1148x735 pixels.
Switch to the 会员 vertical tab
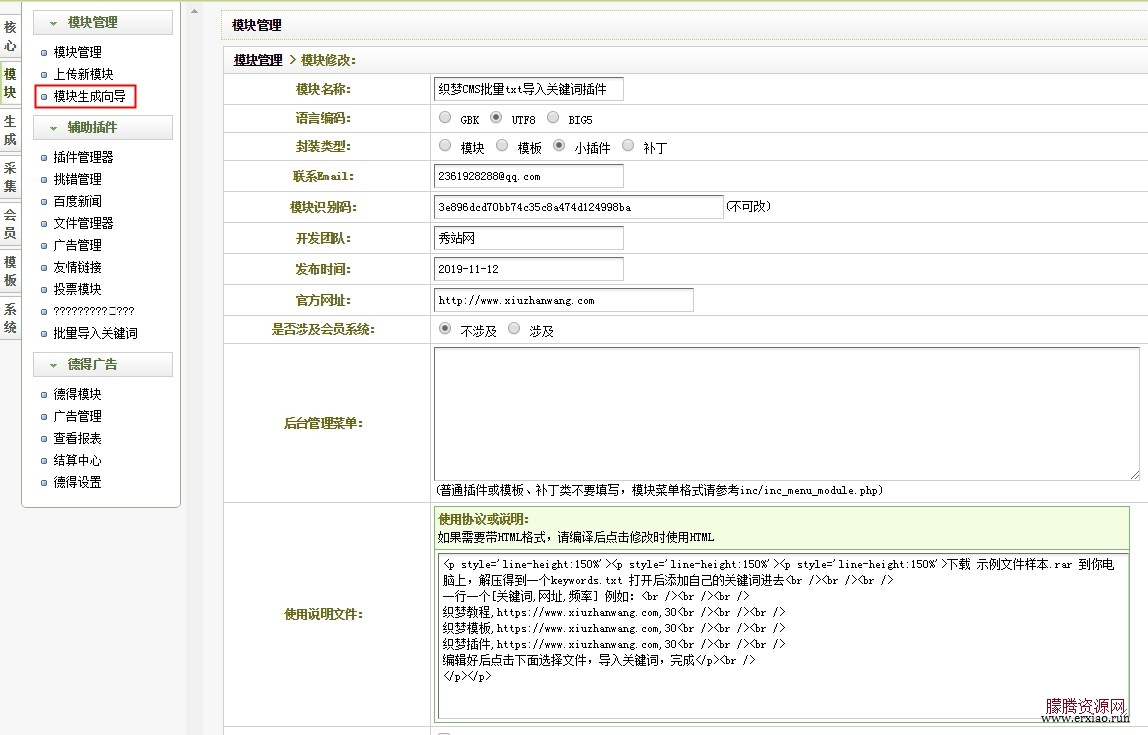(x=10, y=223)
